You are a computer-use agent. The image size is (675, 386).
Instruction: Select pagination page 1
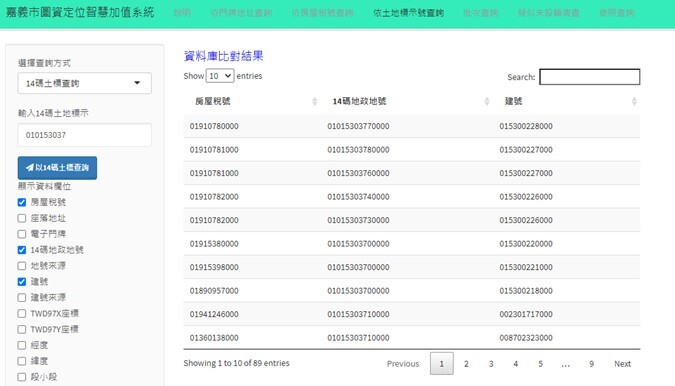coord(442,364)
